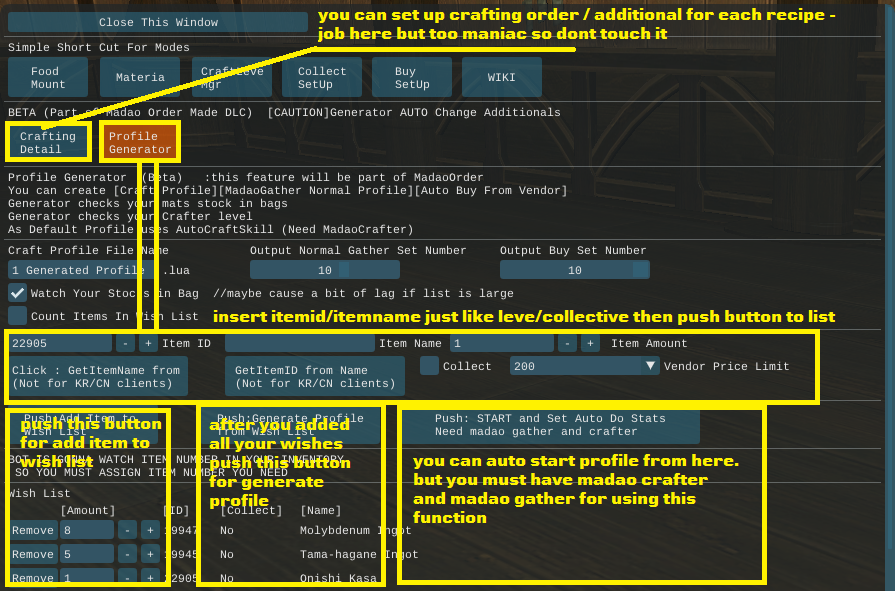Decrease Tama-hagane Ingot amount with minus
895x591 pixels.
(126, 554)
